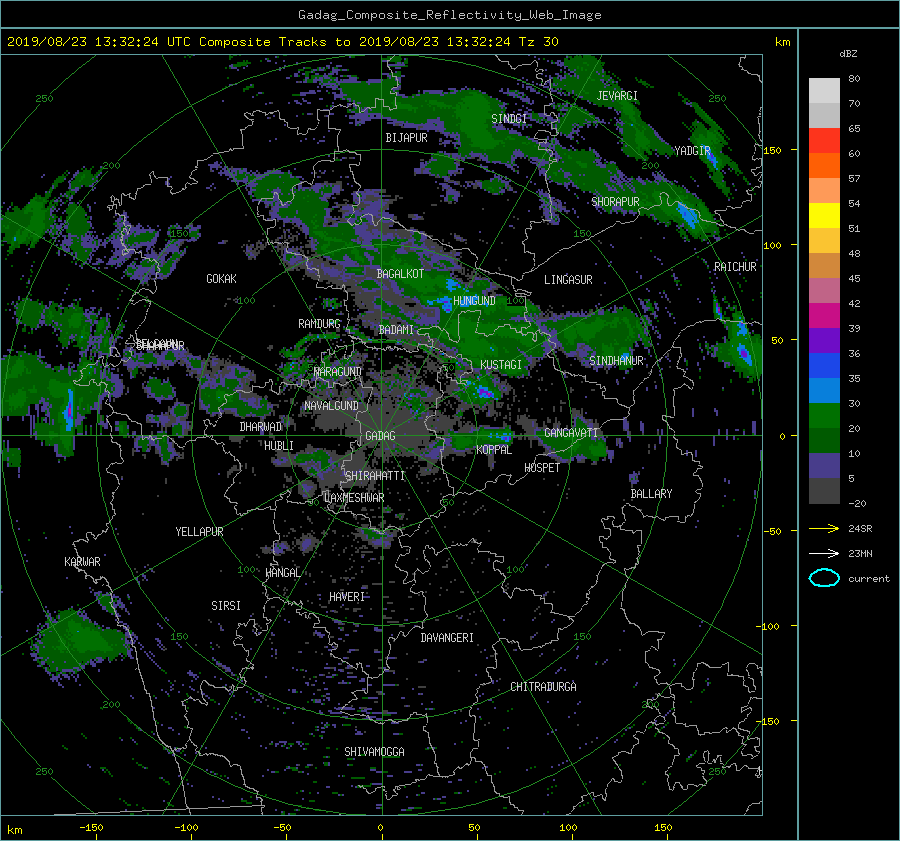The width and height of the screenshot is (900, 841).
Task: Click the SHIRAHATTI city label
Action: (375, 475)
